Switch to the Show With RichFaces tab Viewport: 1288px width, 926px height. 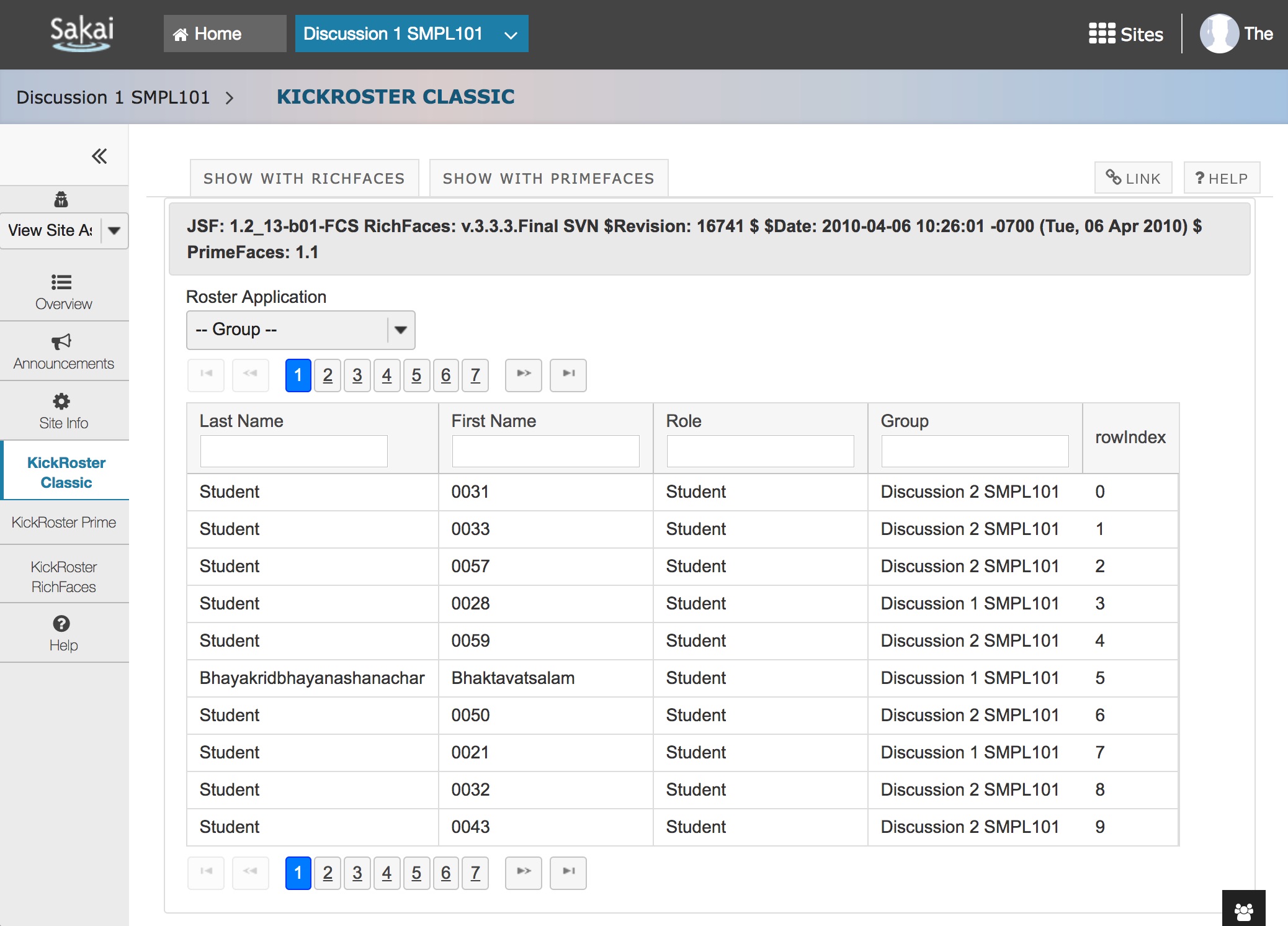tap(304, 179)
